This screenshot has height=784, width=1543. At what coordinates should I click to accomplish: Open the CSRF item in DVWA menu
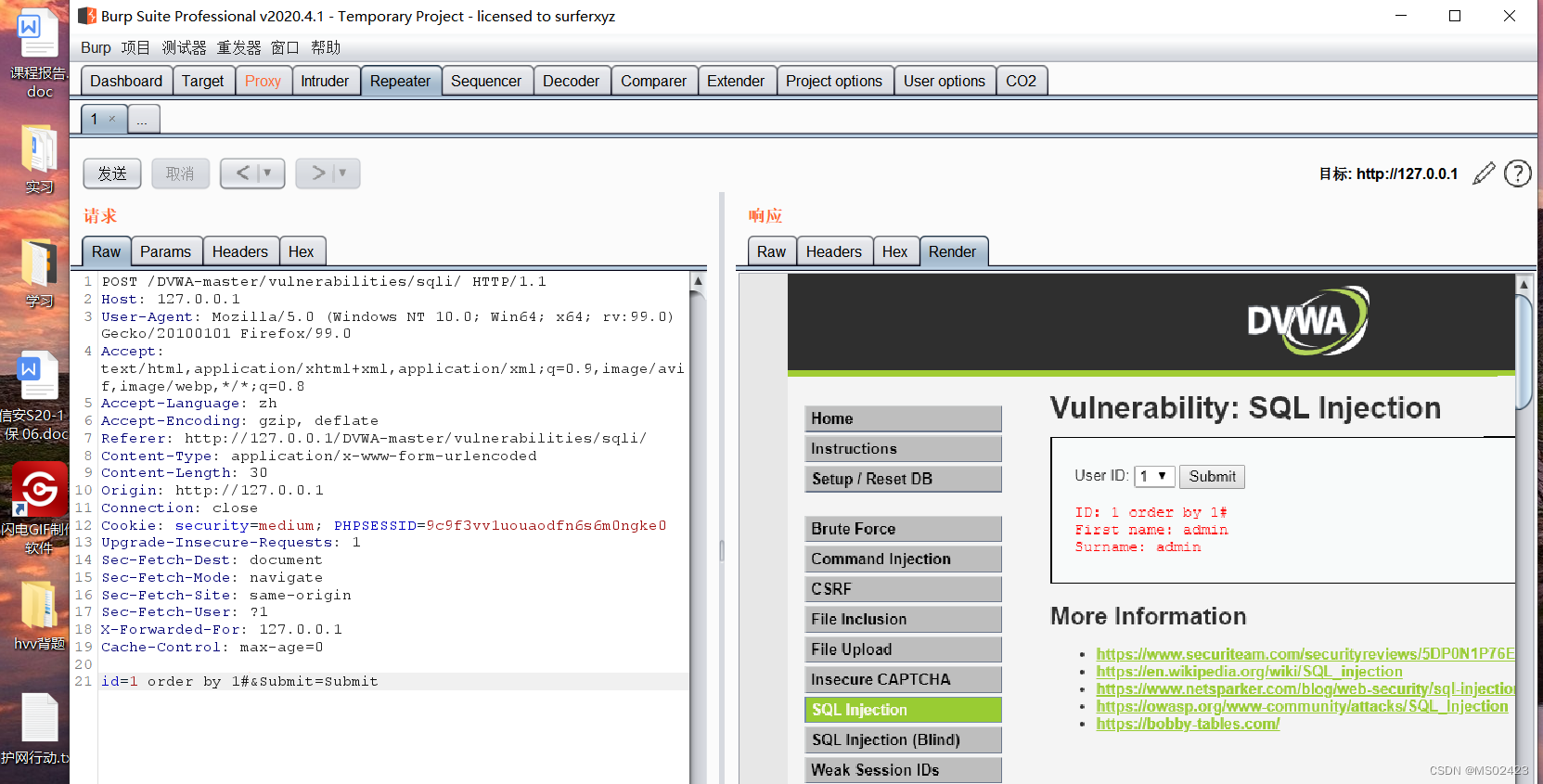904,589
